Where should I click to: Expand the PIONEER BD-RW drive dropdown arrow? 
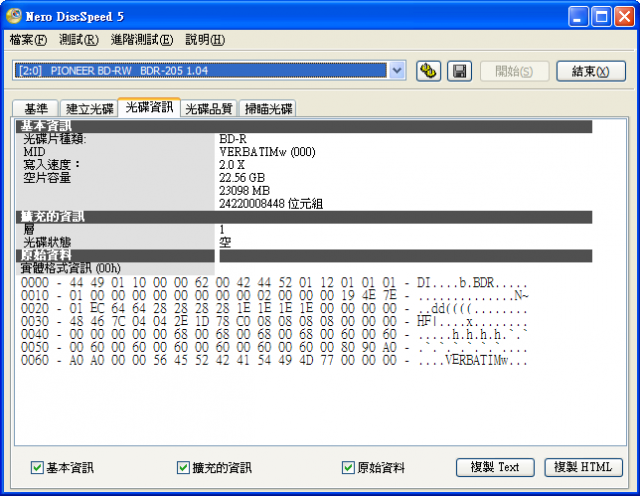tap(396, 71)
